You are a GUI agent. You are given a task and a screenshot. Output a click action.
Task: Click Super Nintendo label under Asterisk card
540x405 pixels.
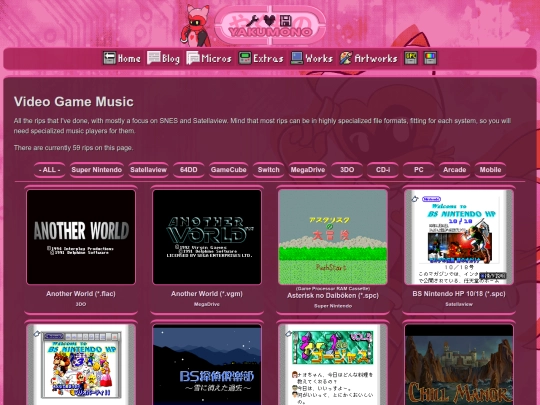click(333, 306)
